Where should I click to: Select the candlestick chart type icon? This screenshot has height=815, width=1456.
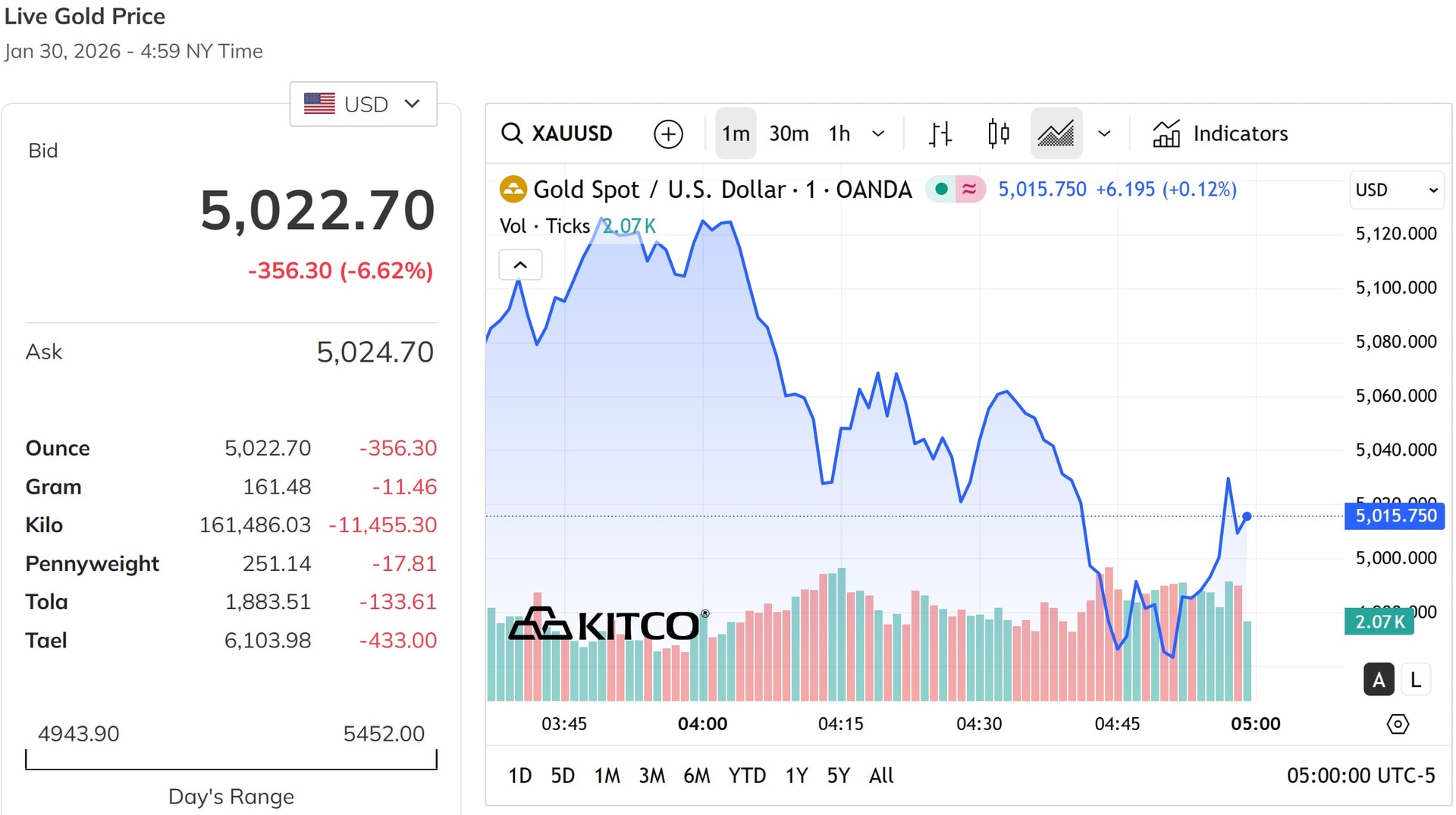997,133
